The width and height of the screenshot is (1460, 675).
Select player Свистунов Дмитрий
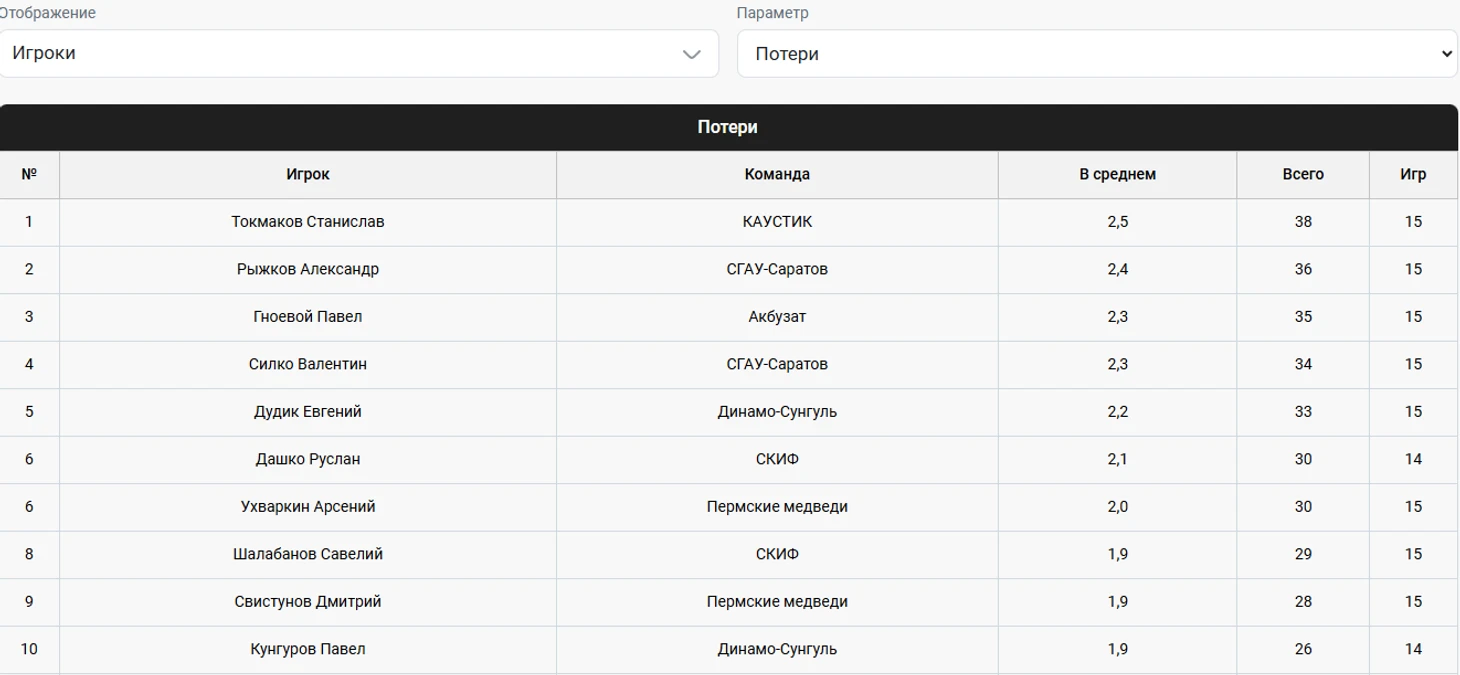[308, 602]
